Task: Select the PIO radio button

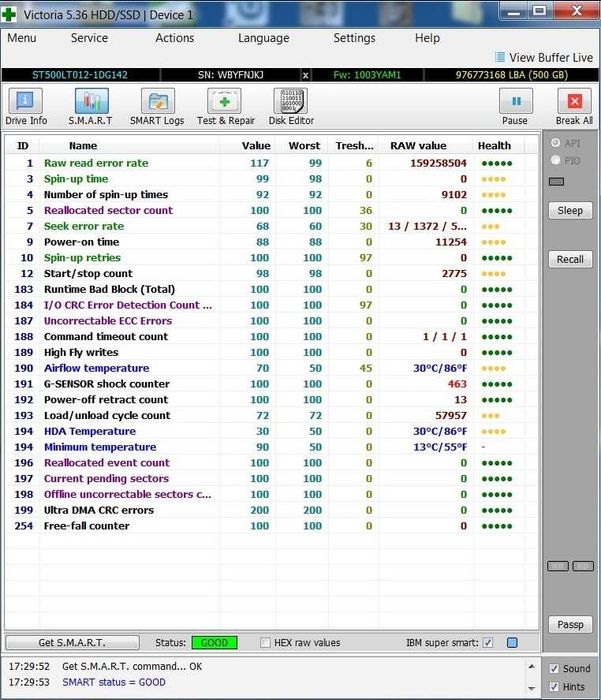Action: click(555, 160)
